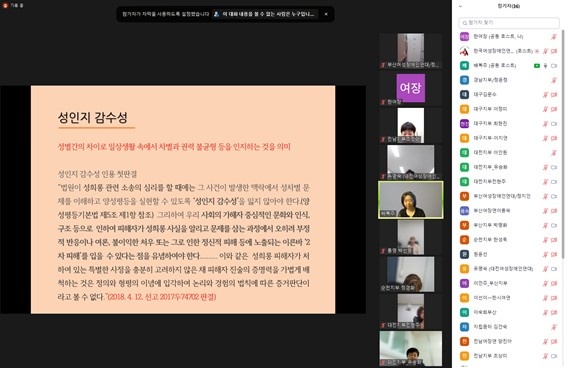Select the 전남지부 video thumbnail below 여장 tile

[410, 125]
